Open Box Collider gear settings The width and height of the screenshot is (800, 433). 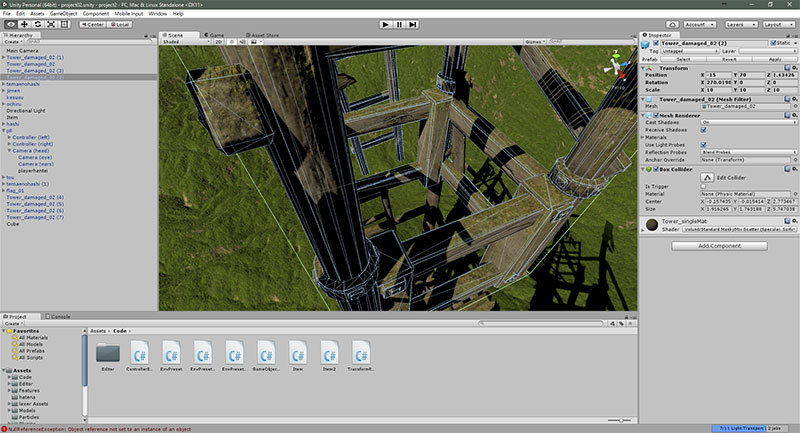click(x=794, y=169)
